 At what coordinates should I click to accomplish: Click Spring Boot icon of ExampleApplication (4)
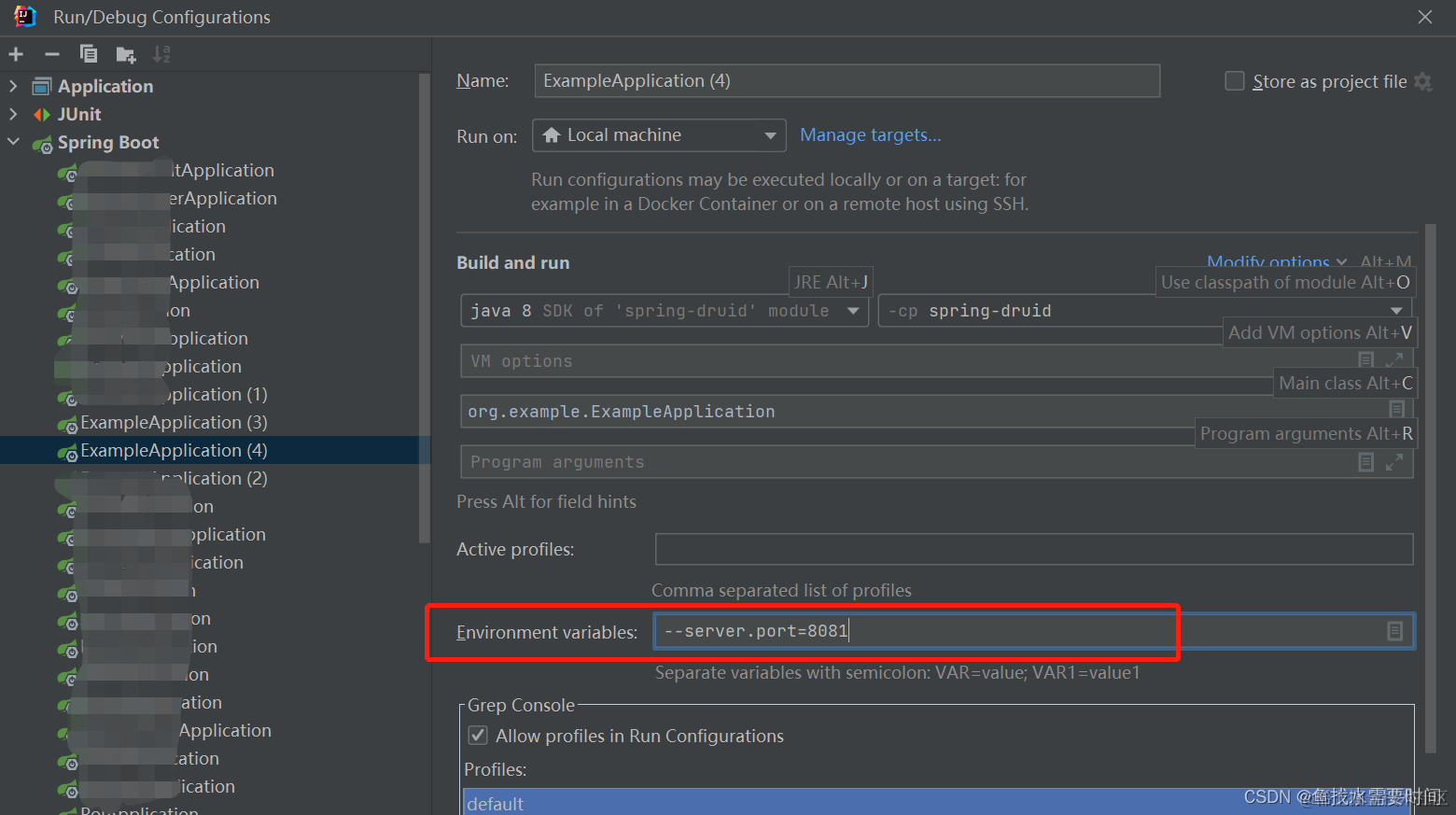[x=67, y=453]
